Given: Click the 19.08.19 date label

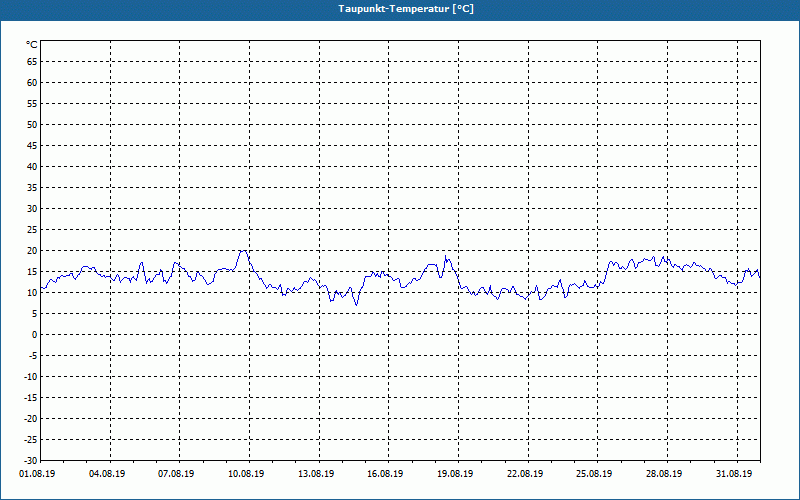Looking at the screenshot, I should tap(456, 474).
